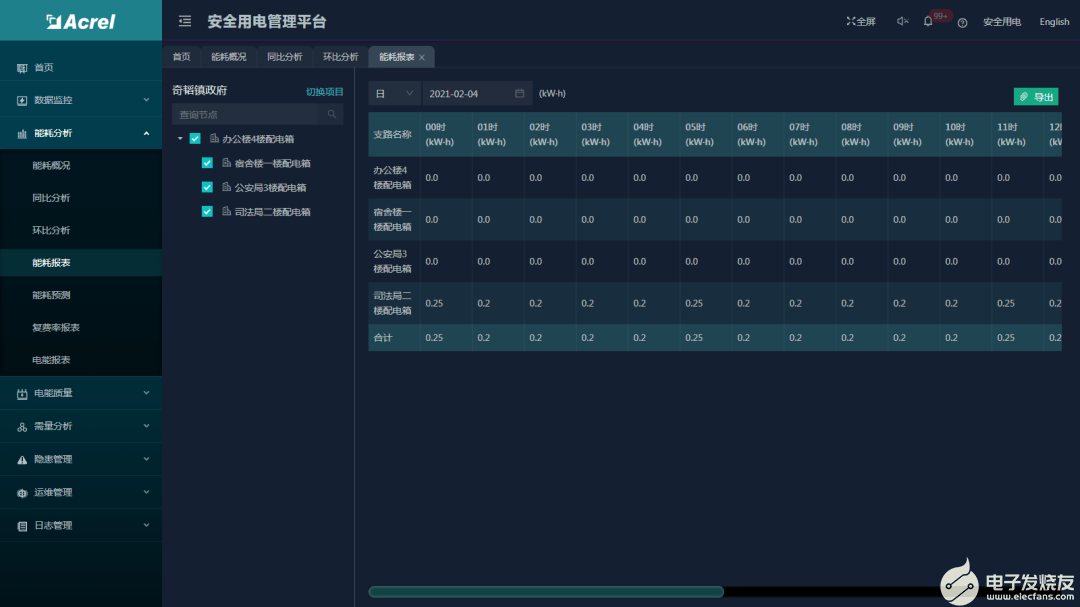Viewport: 1080px width, 607px height.
Task: Select the 宿舍楼一楼配电箱 tree item
Action: [272, 163]
